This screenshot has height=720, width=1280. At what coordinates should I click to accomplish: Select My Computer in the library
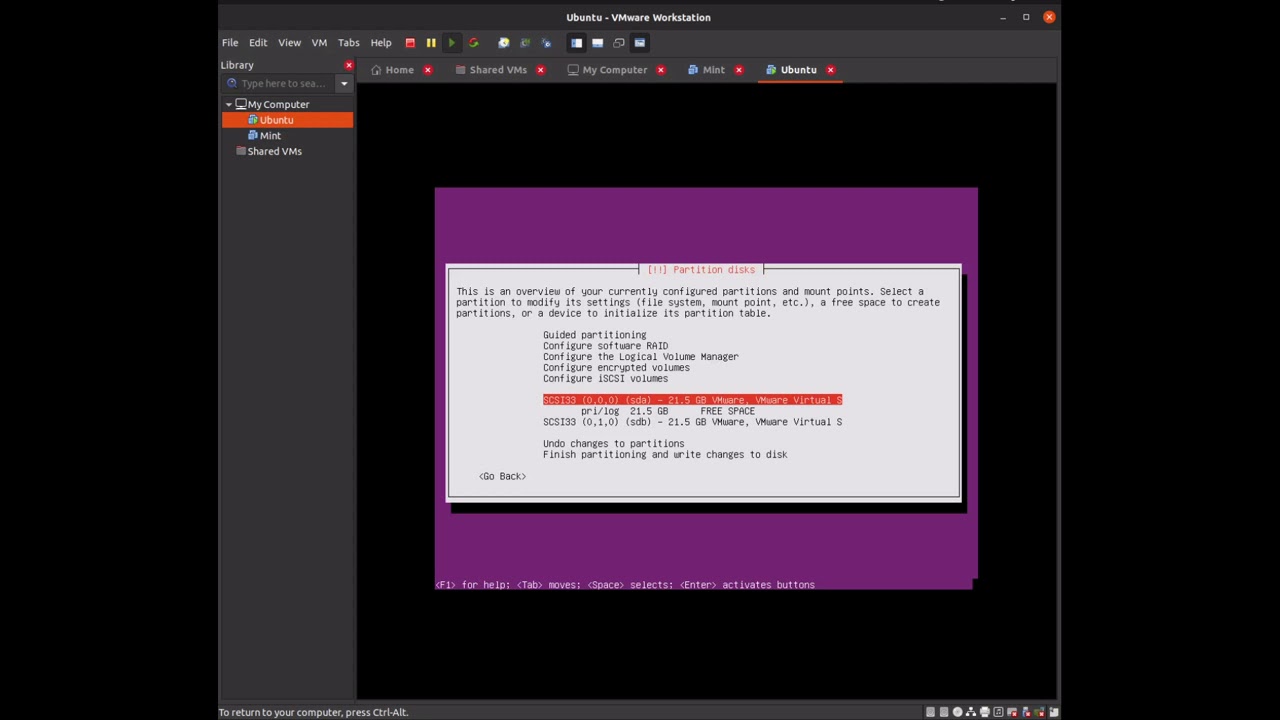tap(278, 104)
